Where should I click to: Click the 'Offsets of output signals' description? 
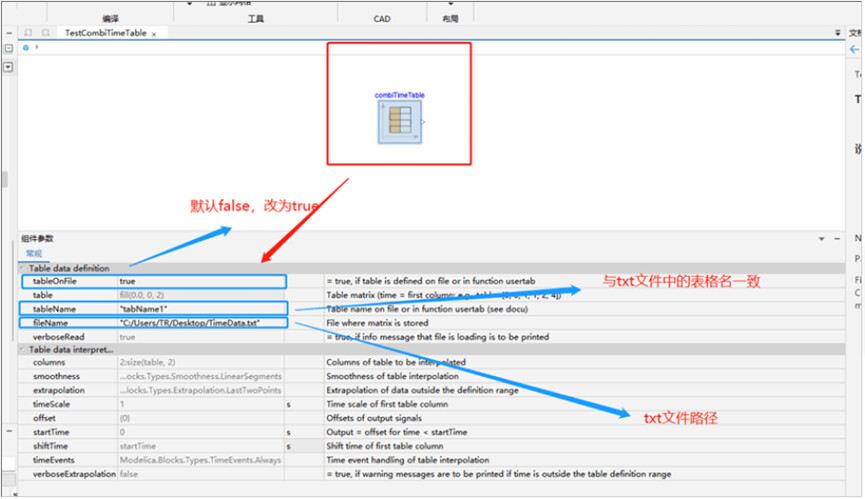click(x=374, y=418)
